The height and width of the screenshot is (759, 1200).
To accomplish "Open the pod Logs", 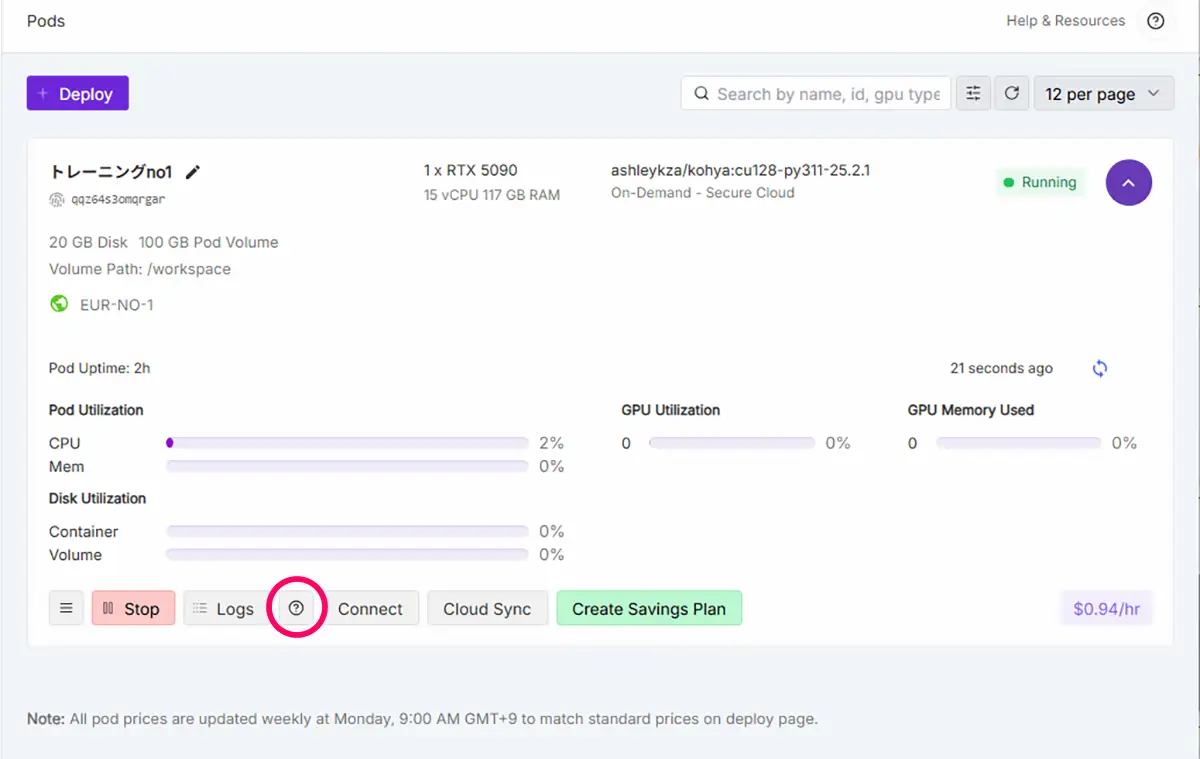I will click(224, 608).
